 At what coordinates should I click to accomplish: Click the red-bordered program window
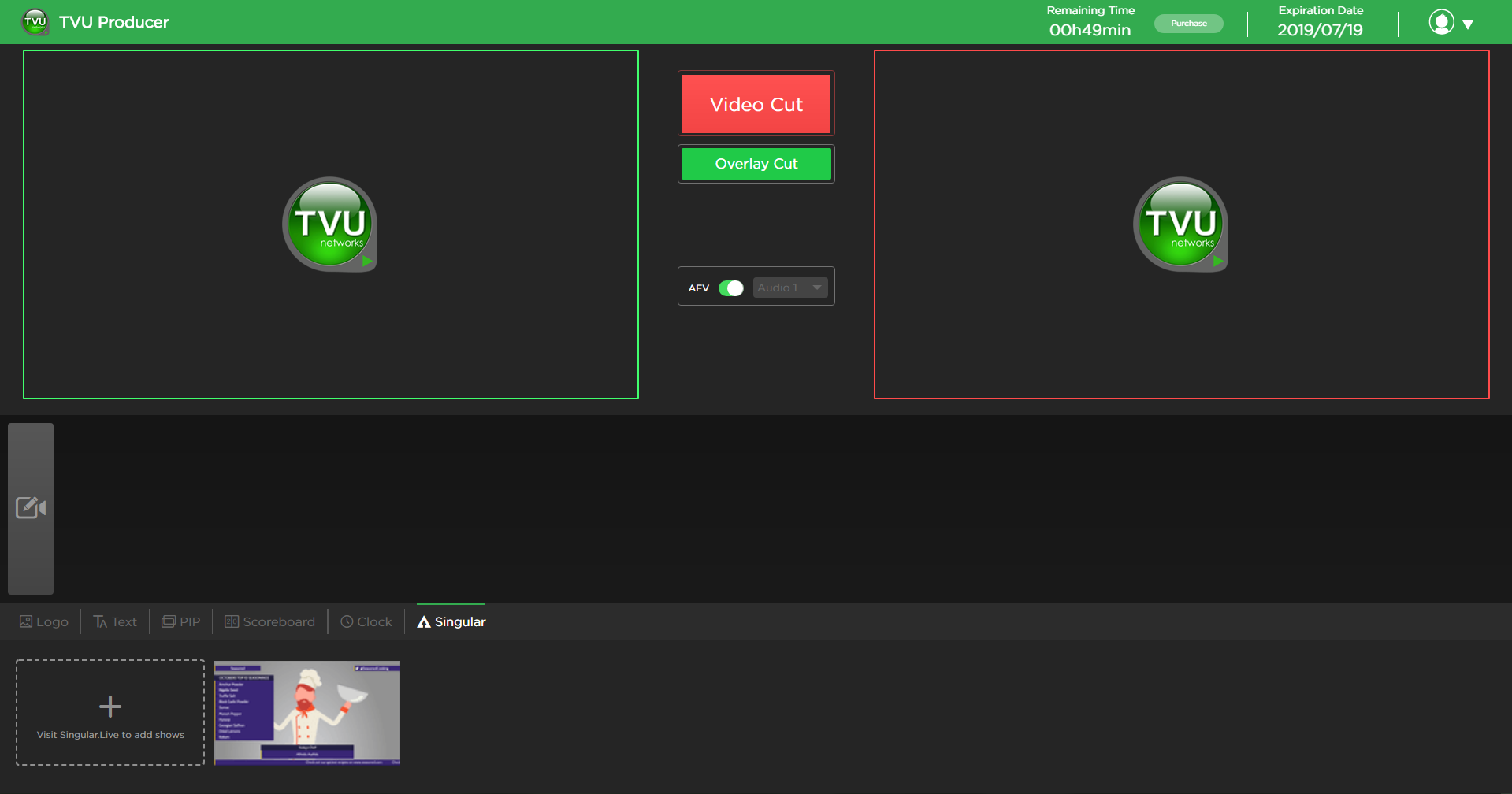pyautogui.click(x=1181, y=224)
